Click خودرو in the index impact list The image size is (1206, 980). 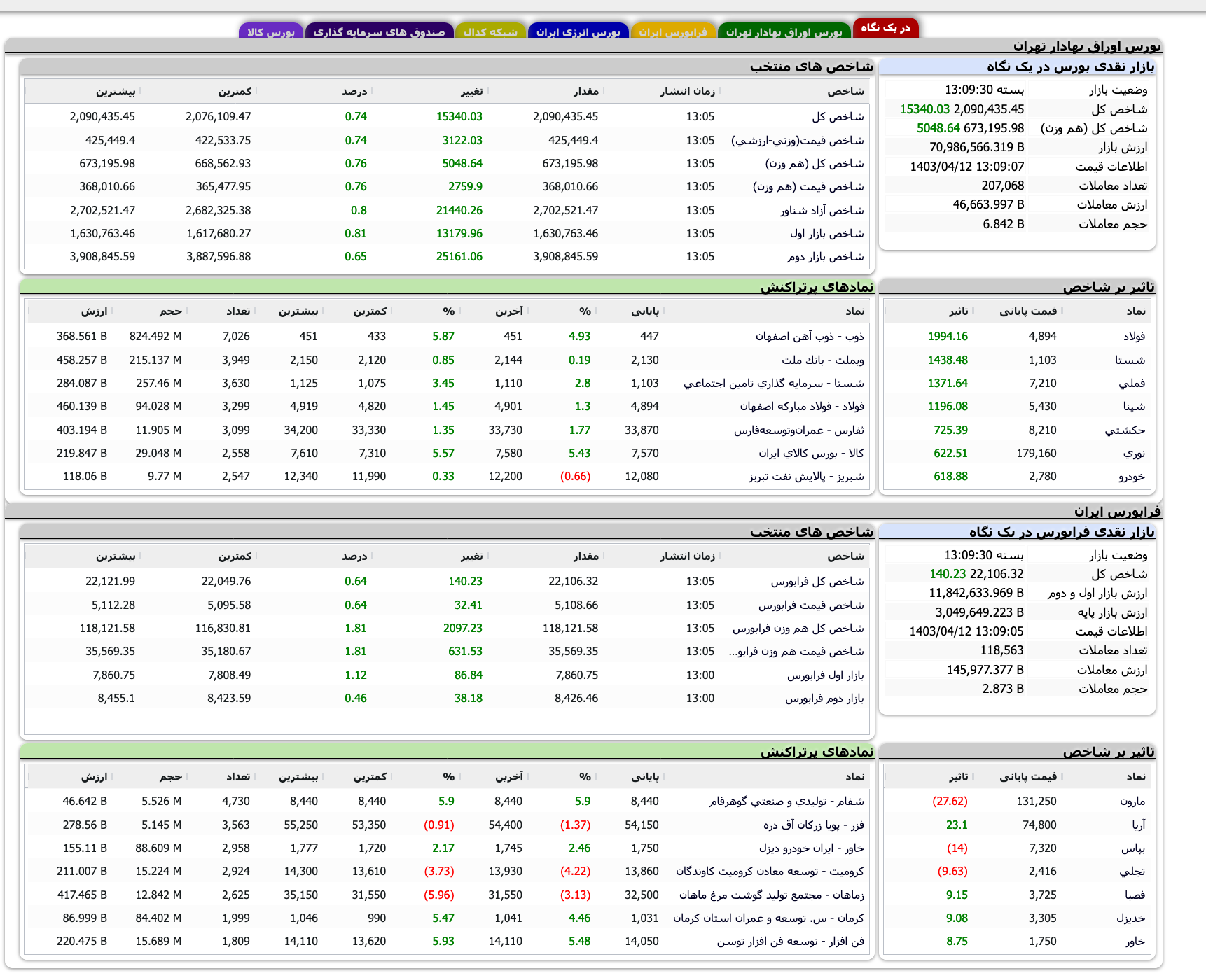pyautogui.click(x=1140, y=476)
